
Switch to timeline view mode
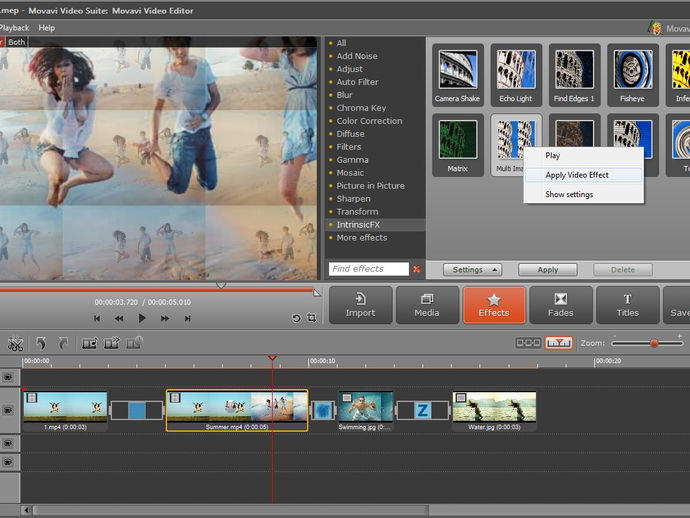(559, 342)
